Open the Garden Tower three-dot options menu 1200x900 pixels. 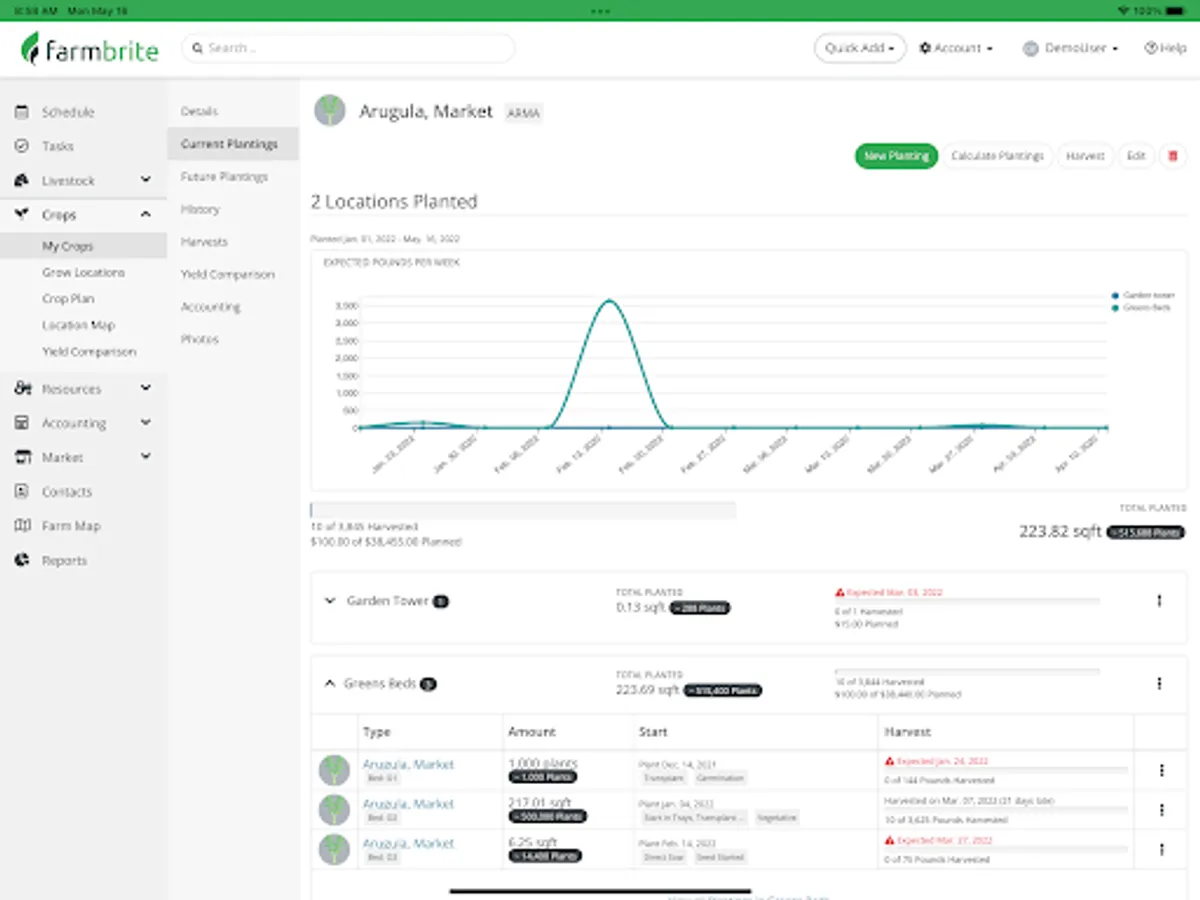(x=1159, y=601)
